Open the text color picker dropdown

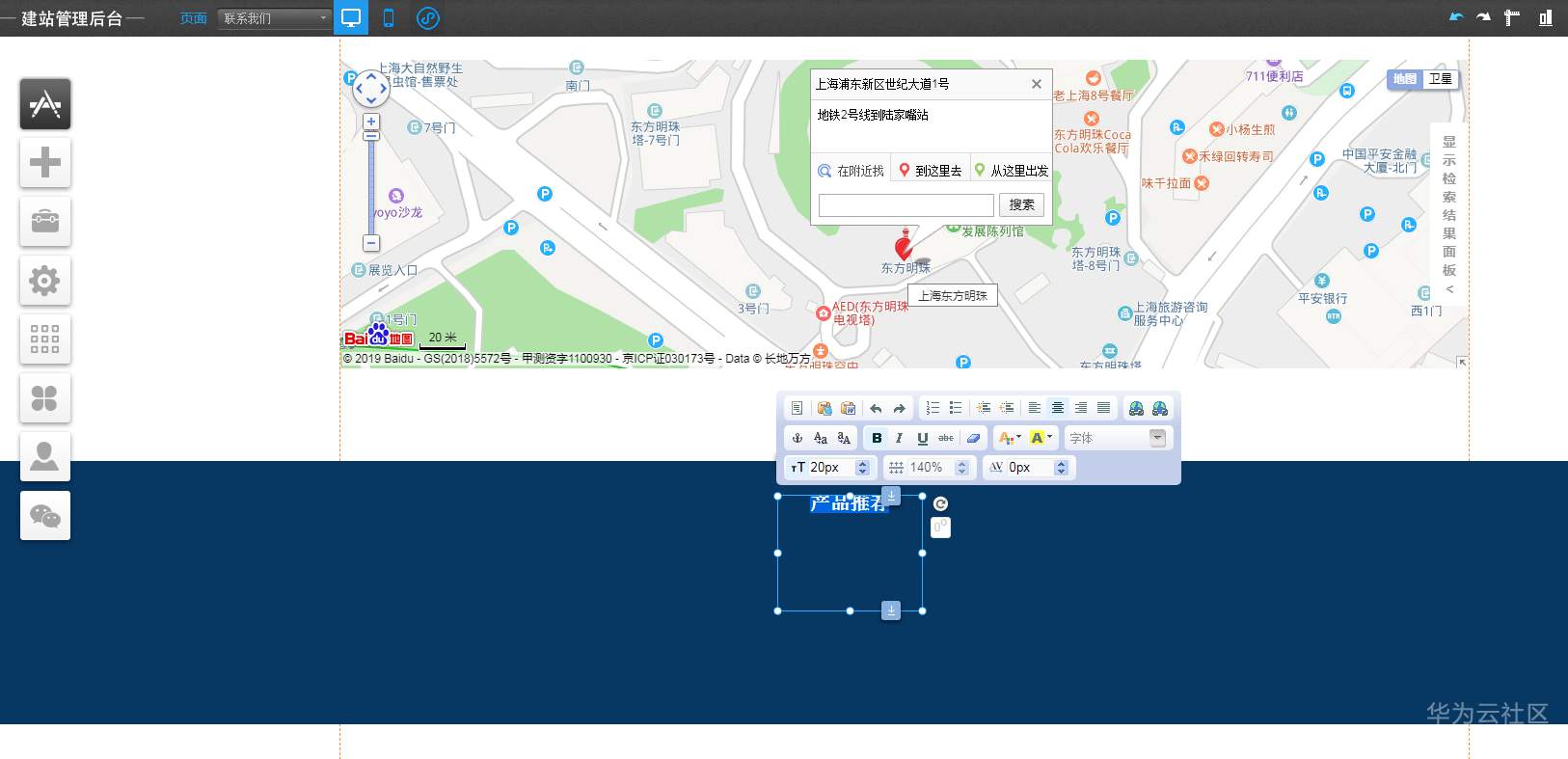[1010, 438]
